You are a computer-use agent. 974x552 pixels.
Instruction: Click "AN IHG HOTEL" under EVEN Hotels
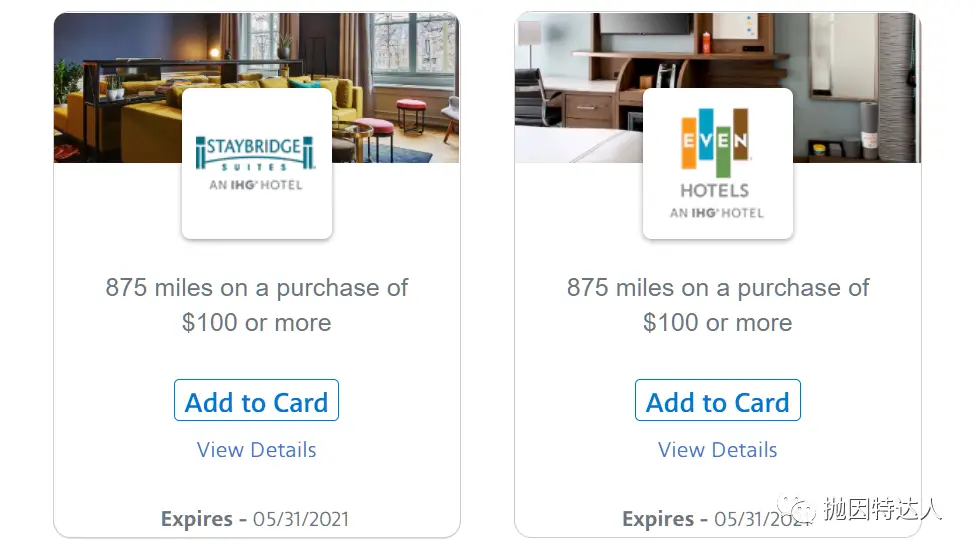coord(716,213)
